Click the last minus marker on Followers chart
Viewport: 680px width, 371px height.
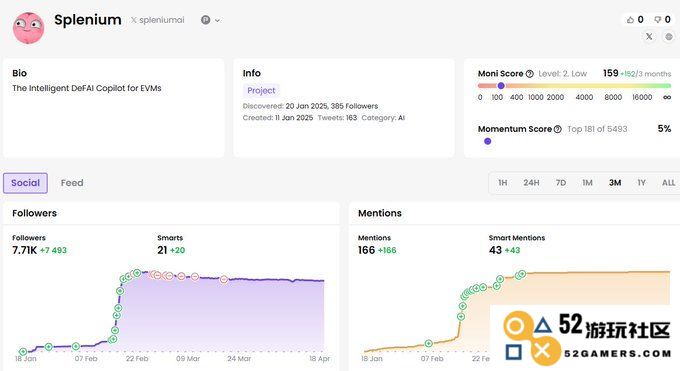223,279
